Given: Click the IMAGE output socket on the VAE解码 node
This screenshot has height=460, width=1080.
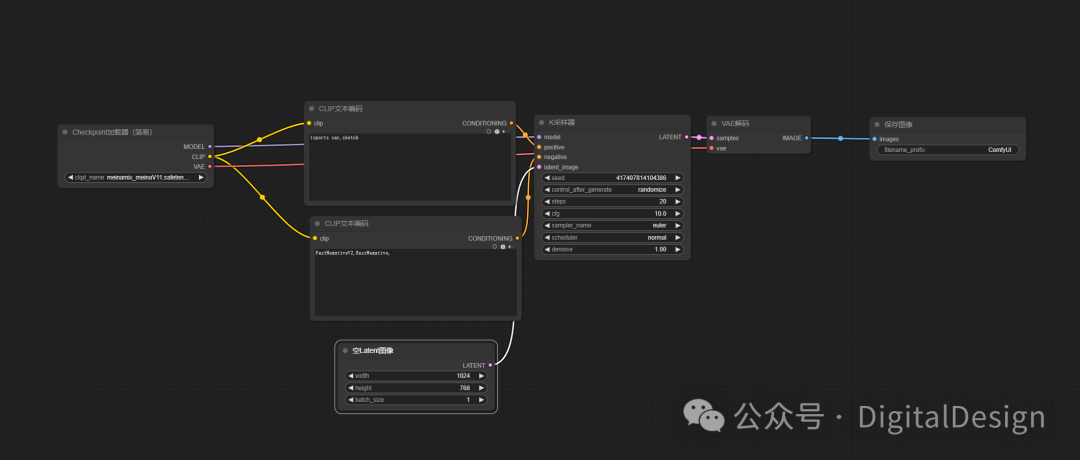Looking at the screenshot, I should [x=807, y=138].
